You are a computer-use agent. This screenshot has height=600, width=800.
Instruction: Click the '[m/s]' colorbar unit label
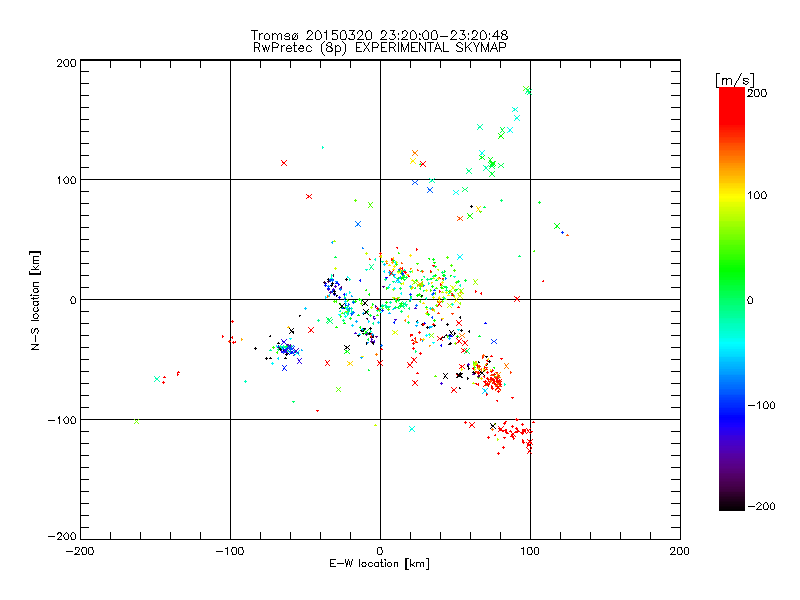(735, 80)
